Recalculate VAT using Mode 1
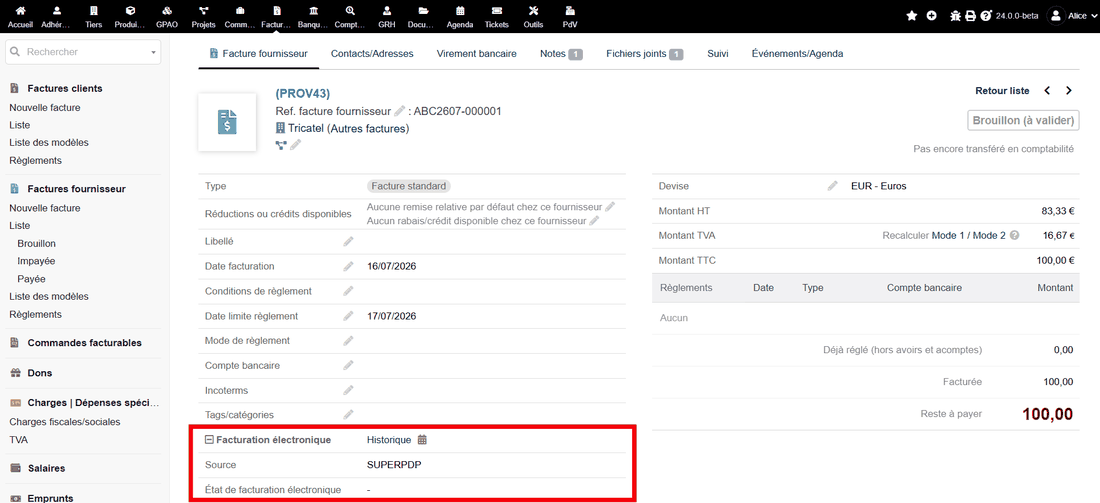The width and height of the screenshot is (1100, 503). 948,236
